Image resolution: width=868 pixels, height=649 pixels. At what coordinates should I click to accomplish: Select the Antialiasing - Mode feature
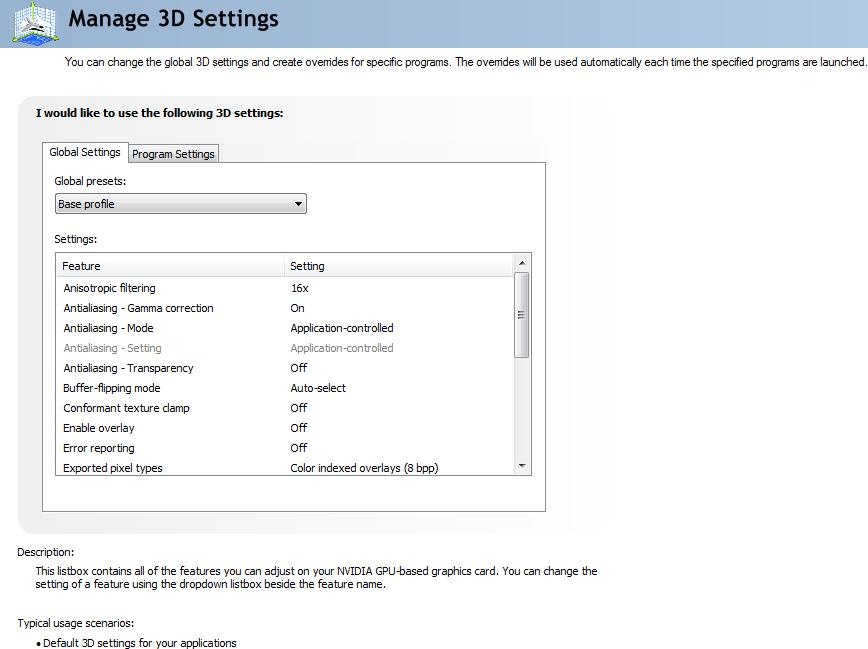(x=108, y=328)
